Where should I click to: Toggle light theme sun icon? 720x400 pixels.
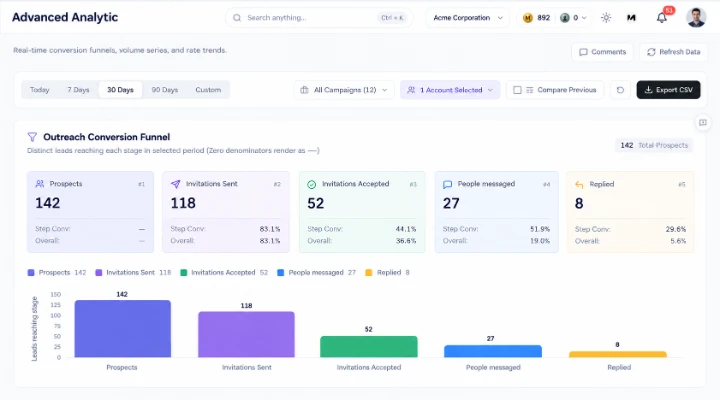[606, 18]
